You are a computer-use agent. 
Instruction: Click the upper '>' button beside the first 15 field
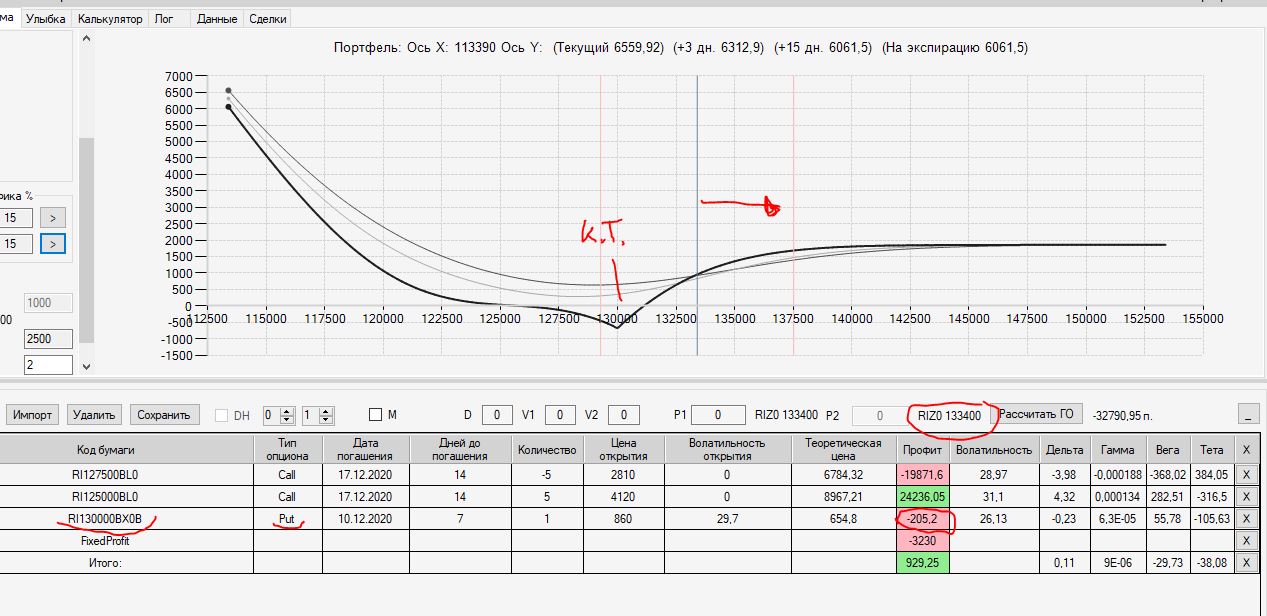coord(53,217)
